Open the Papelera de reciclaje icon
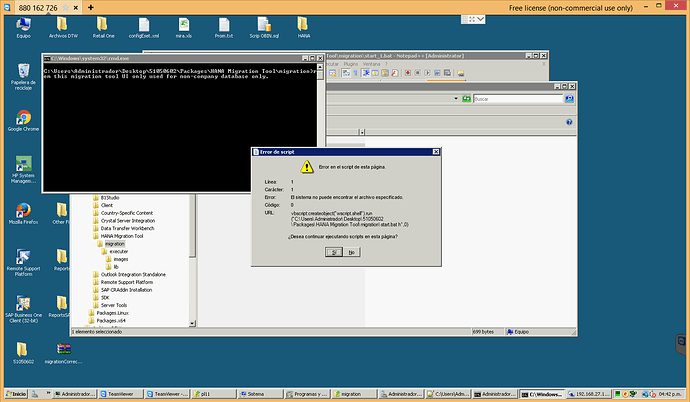The height and width of the screenshot is (402, 690). pos(23,77)
